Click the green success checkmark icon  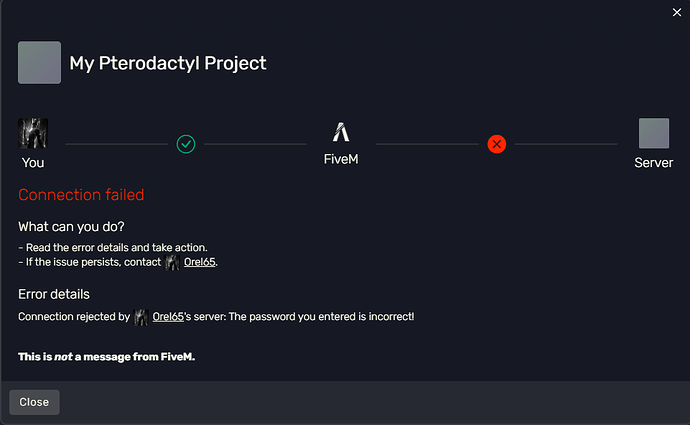(x=186, y=144)
